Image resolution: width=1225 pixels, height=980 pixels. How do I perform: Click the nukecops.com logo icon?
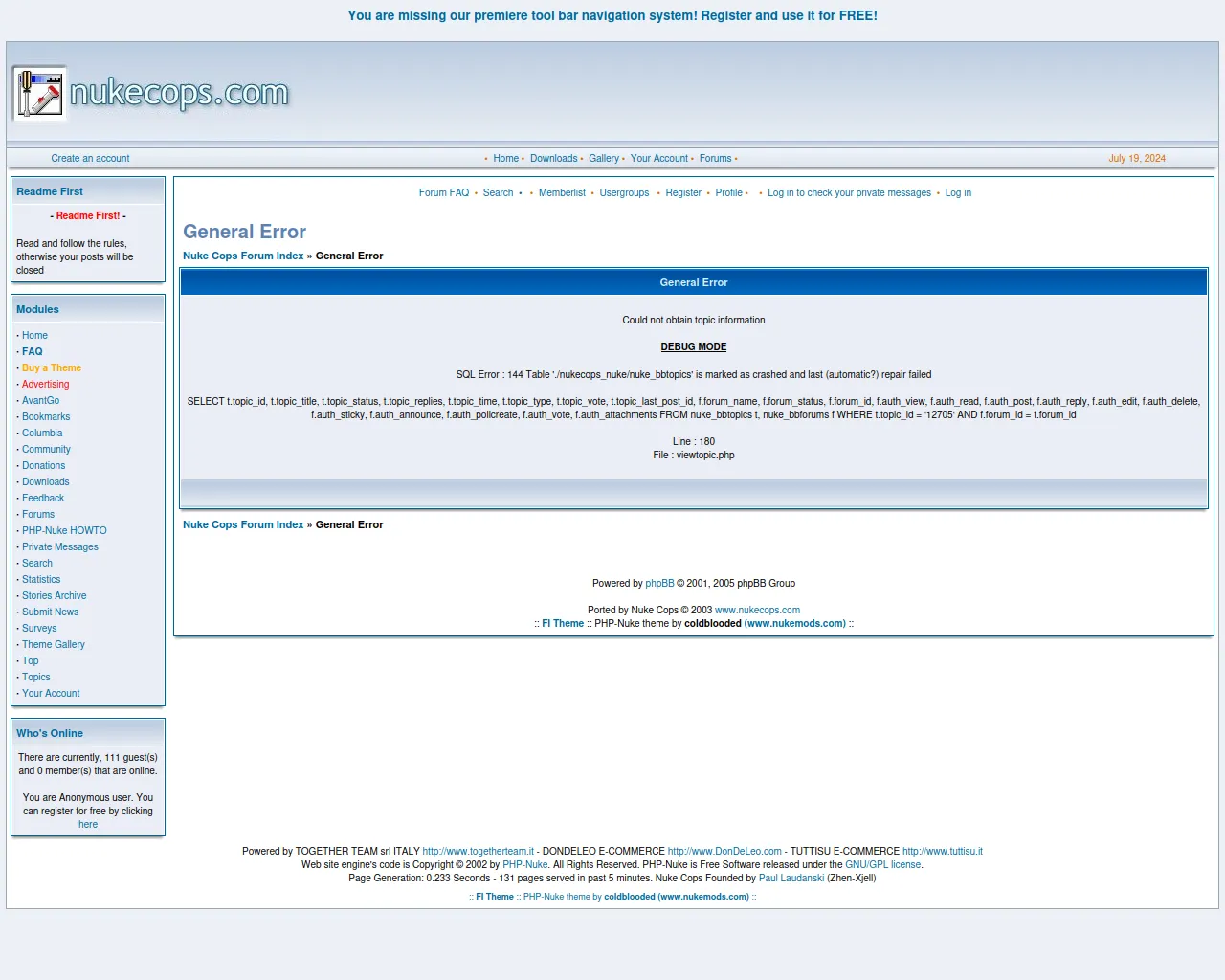click(x=39, y=94)
